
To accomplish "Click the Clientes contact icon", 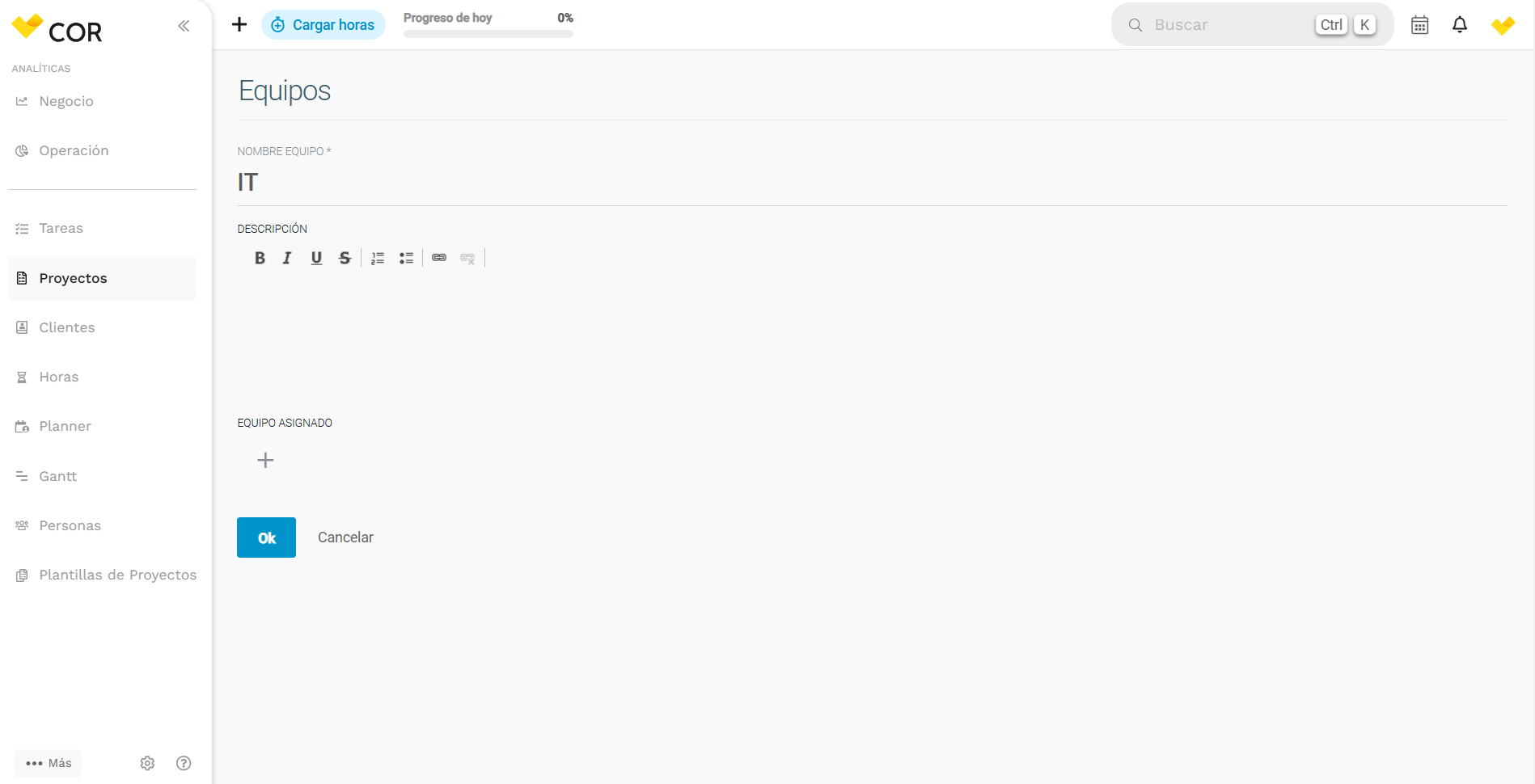I will 22,327.
